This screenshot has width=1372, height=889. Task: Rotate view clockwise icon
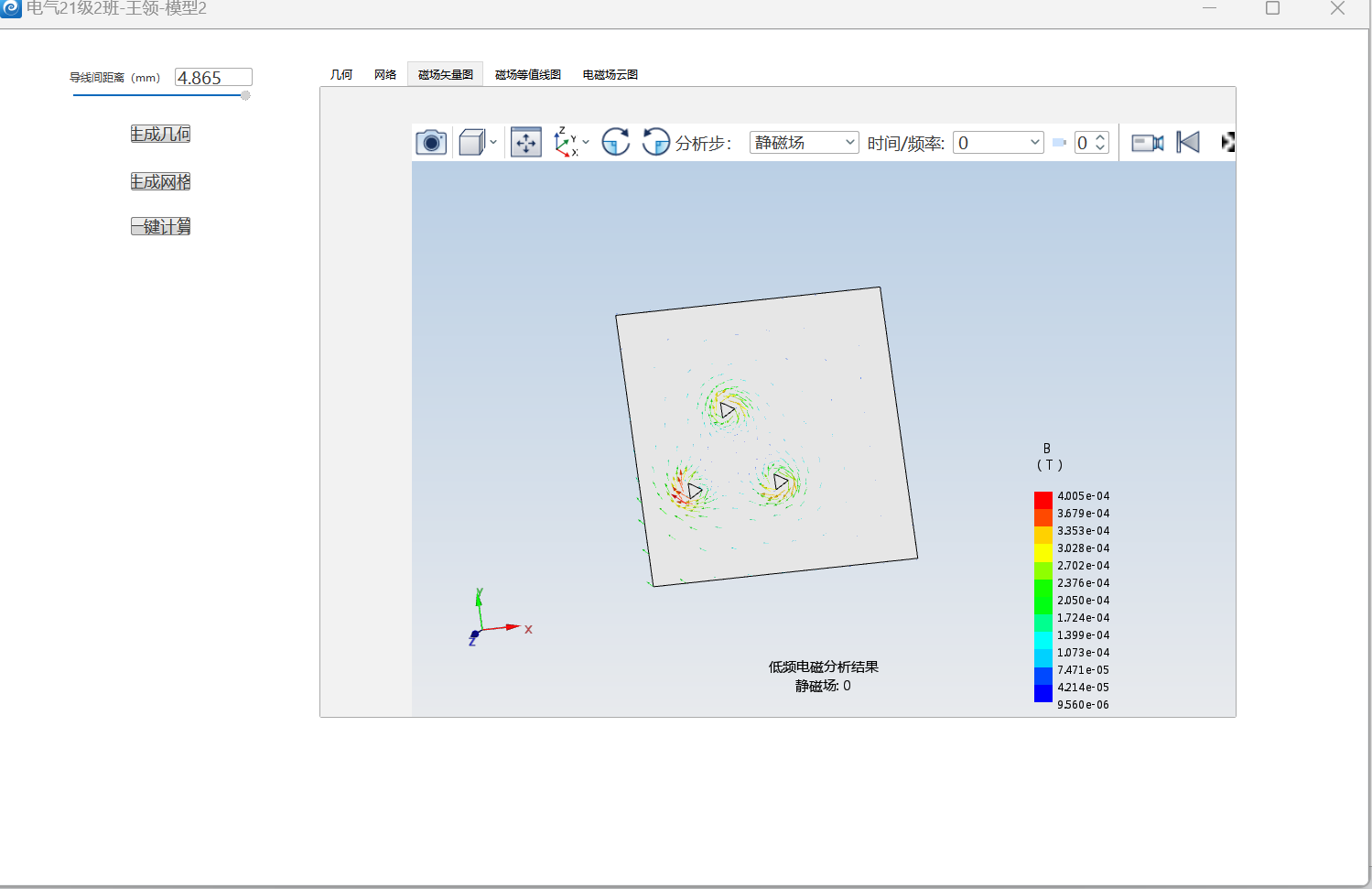pyautogui.click(x=616, y=142)
